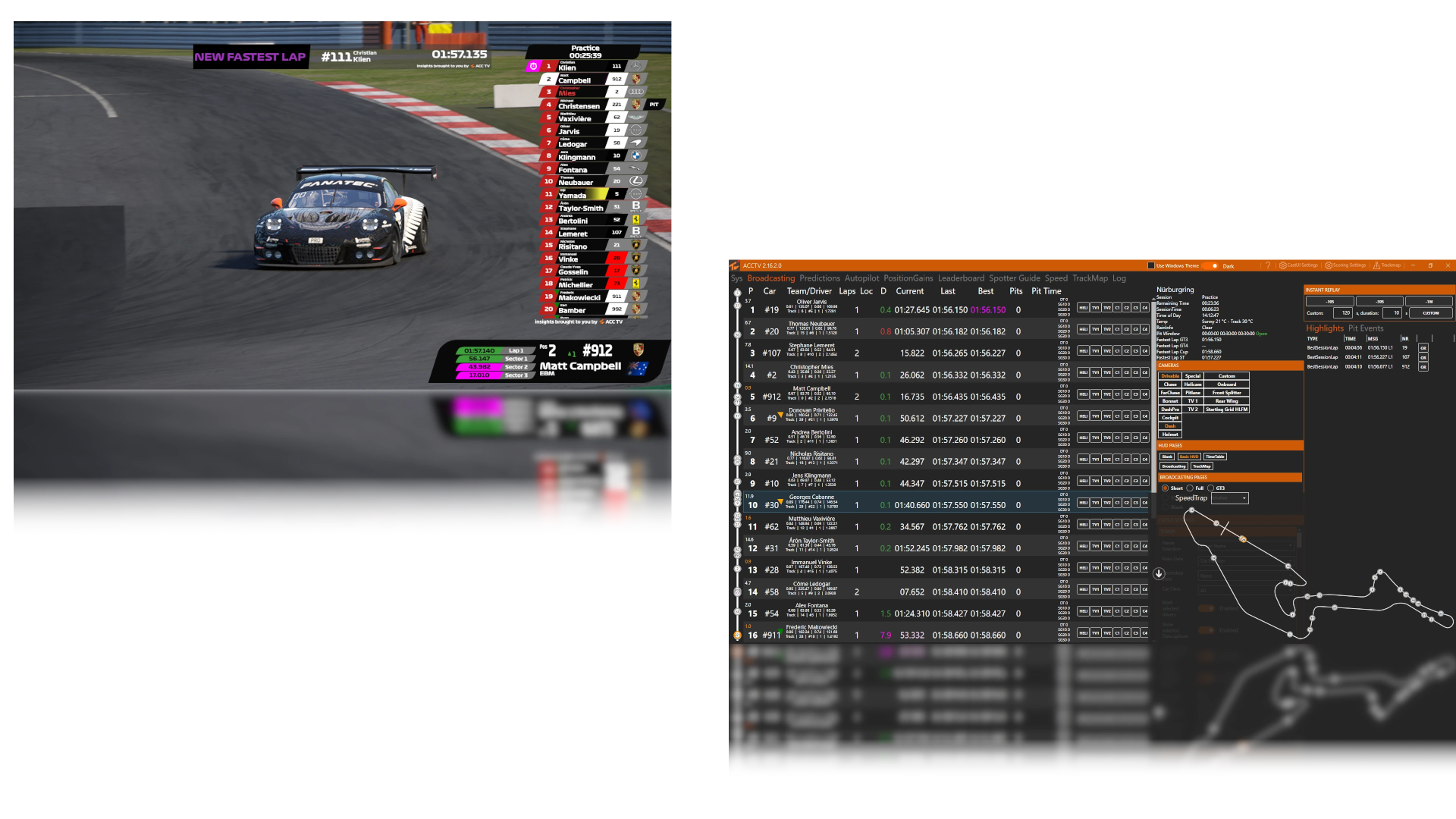Click the Trackmap icon in title bar
1456x819 pixels.
[x=1376, y=266]
